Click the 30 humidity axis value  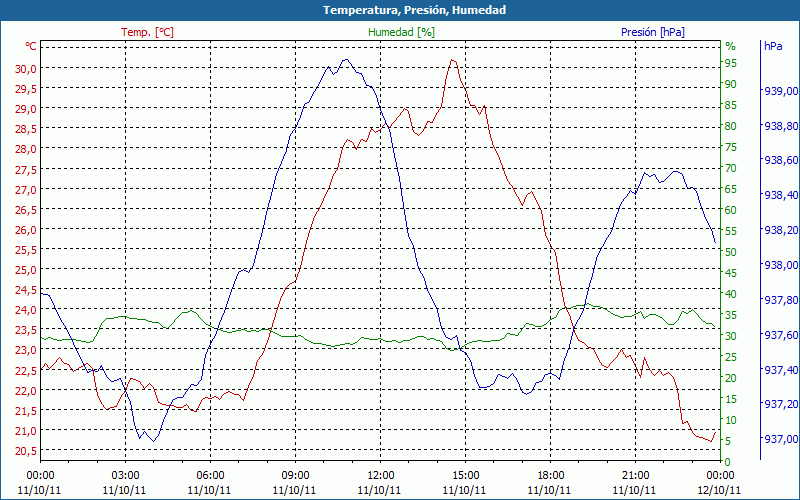coord(731,336)
